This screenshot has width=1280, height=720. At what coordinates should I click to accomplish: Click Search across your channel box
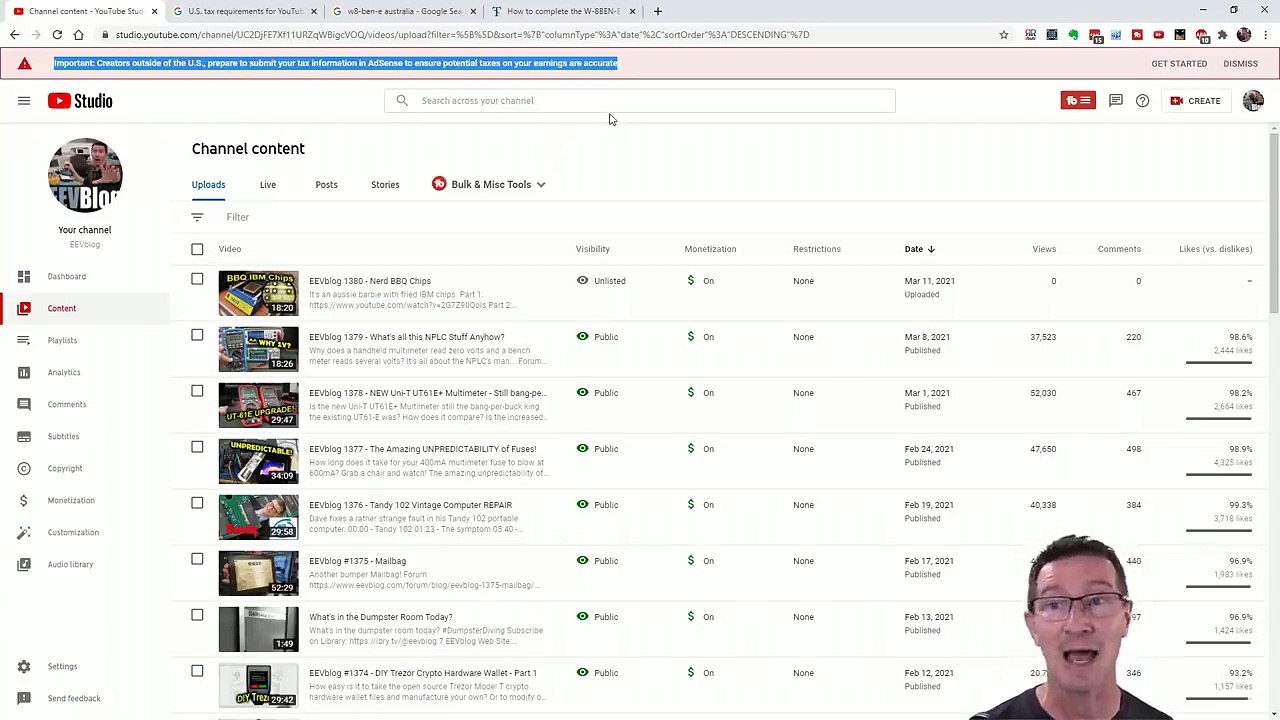coord(640,100)
